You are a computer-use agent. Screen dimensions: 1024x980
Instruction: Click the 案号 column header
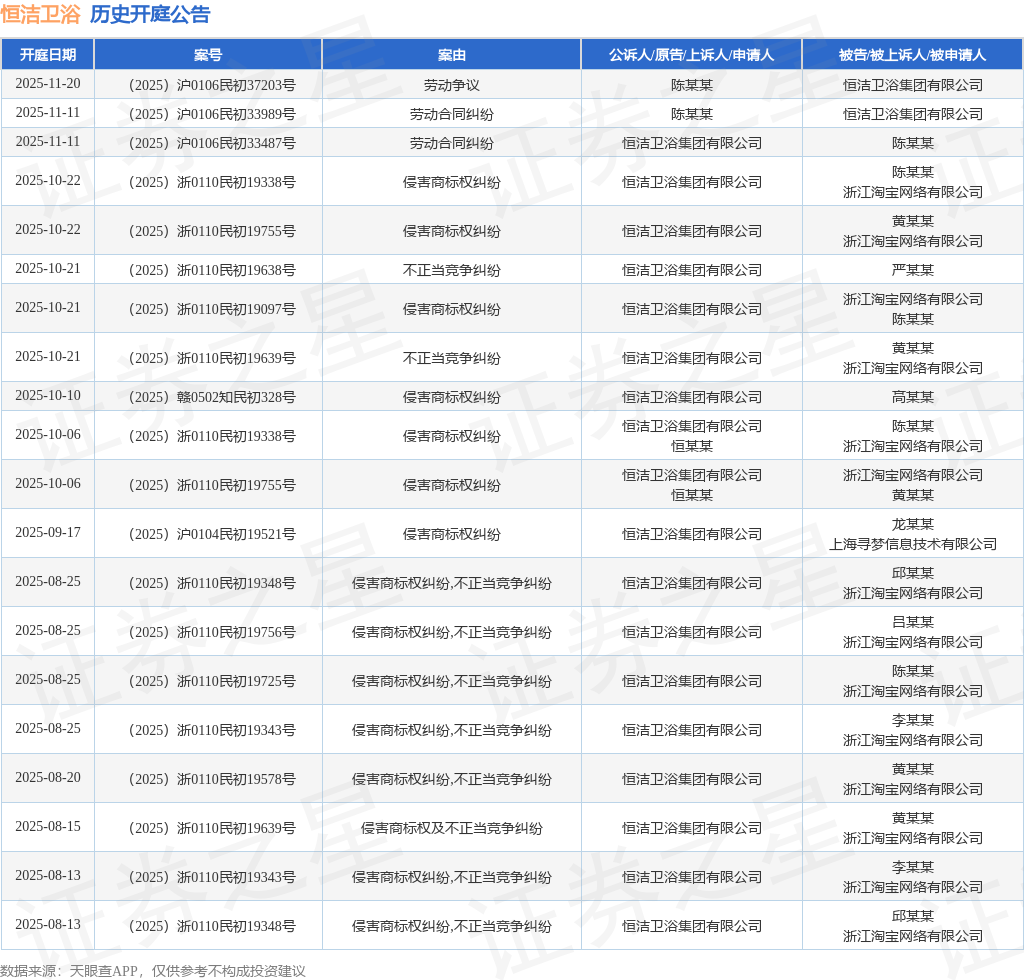click(208, 55)
